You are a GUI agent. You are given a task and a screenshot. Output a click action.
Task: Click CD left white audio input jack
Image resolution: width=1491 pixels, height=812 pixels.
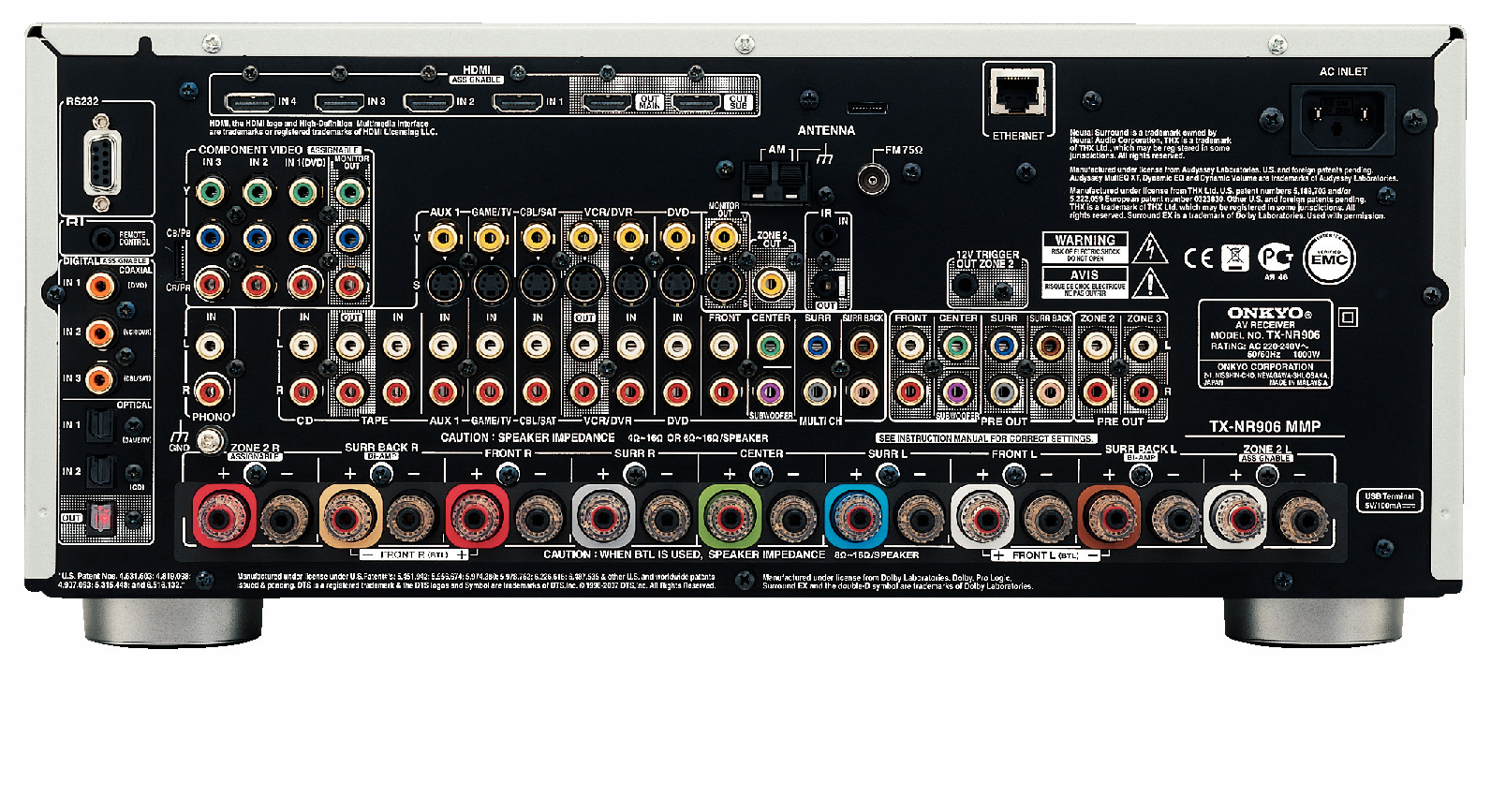click(x=303, y=347)
